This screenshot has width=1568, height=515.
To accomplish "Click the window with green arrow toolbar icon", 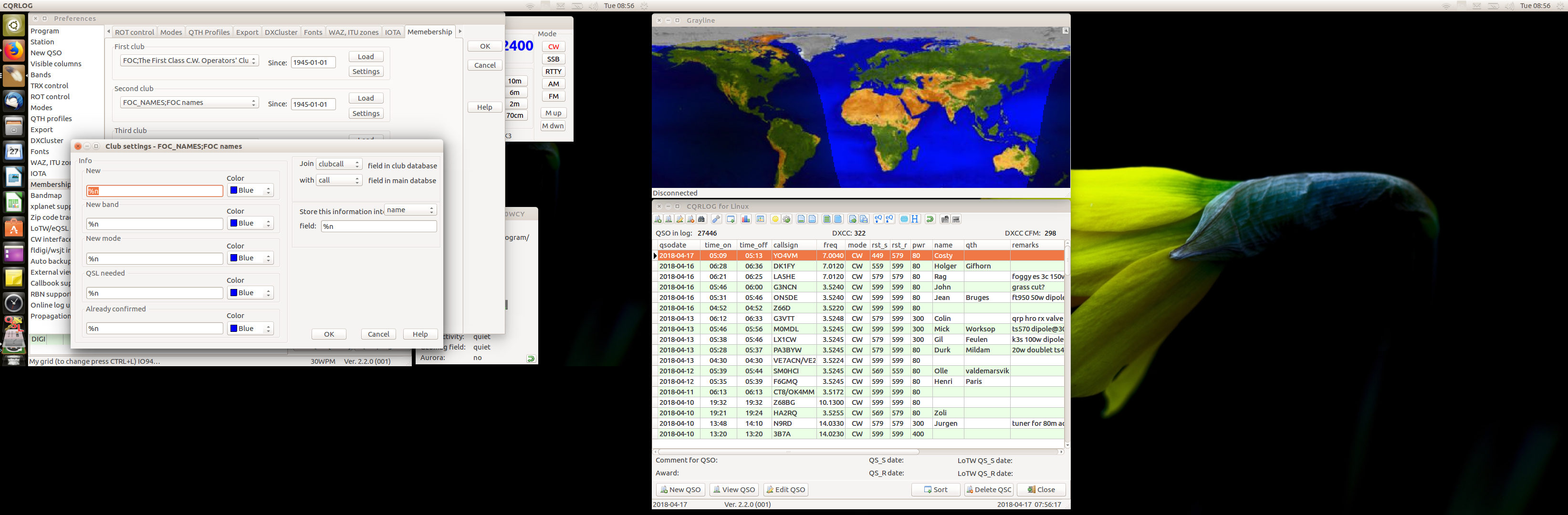I will [x=731, y=219].
